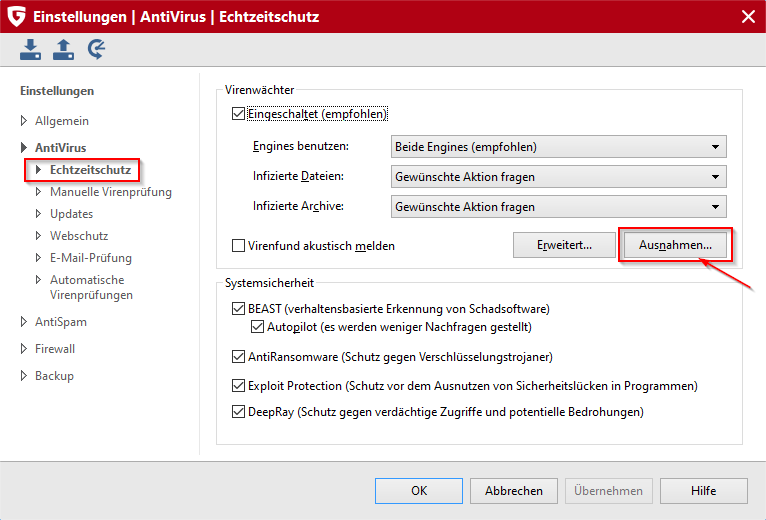Click the load settings download icon
The height and width of the screenshot is (520, 766).
[x=30, y=50]
